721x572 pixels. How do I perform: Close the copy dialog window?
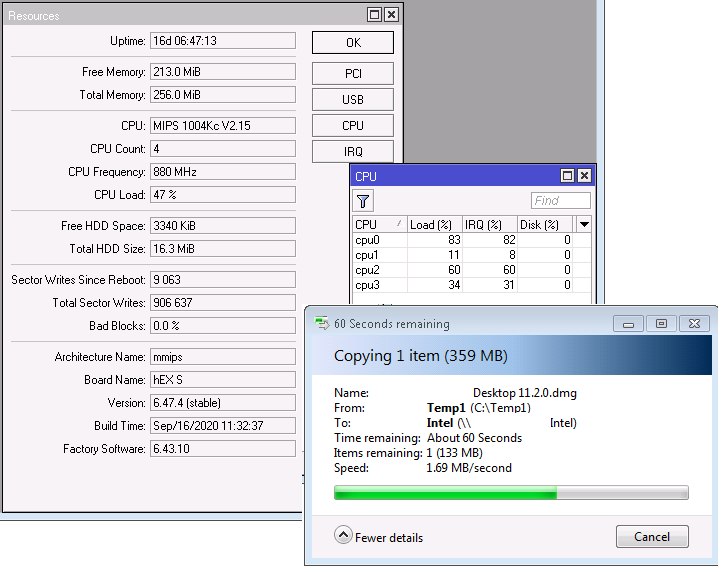pyautogui.click(x=694, y=324)
